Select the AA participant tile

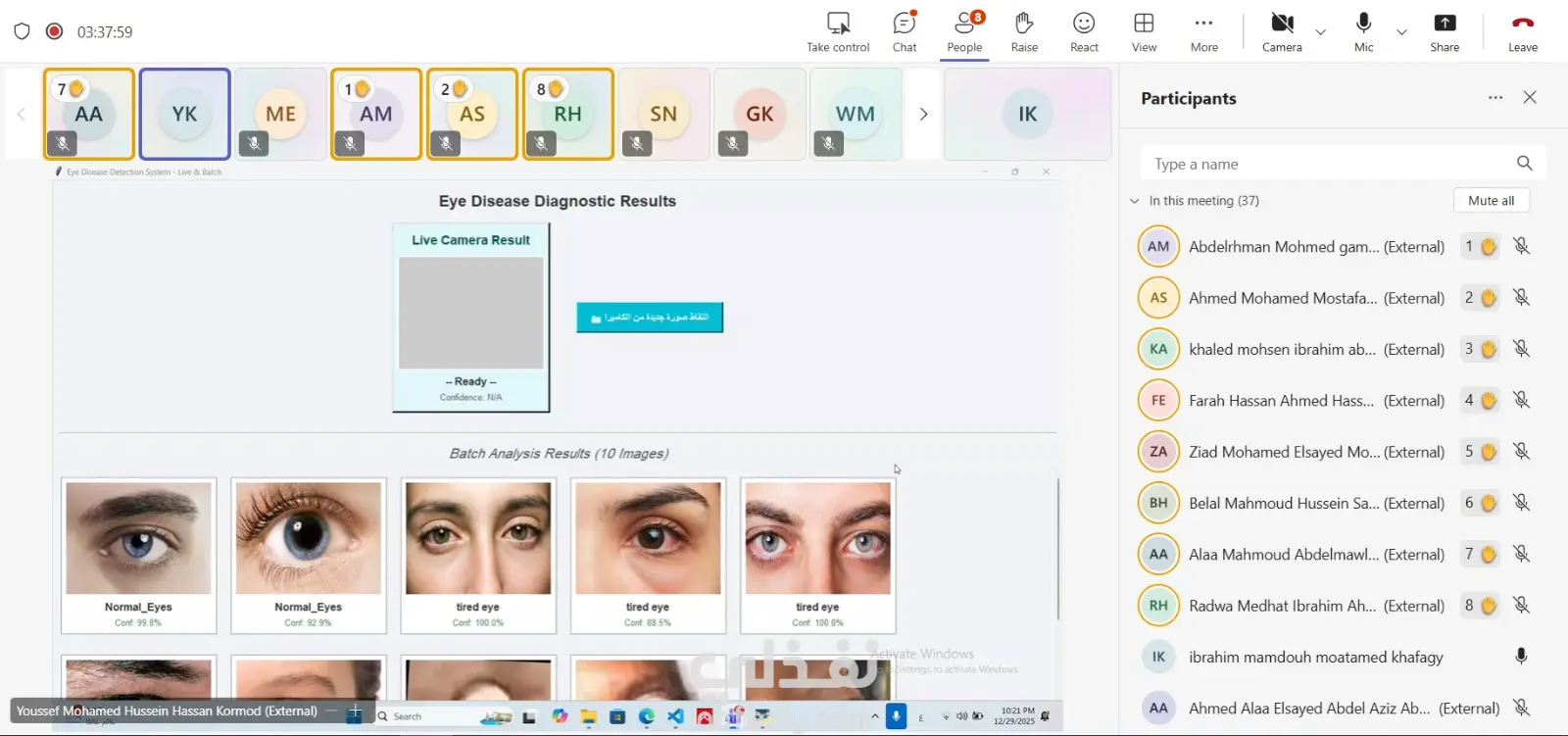tap(89, 114)
